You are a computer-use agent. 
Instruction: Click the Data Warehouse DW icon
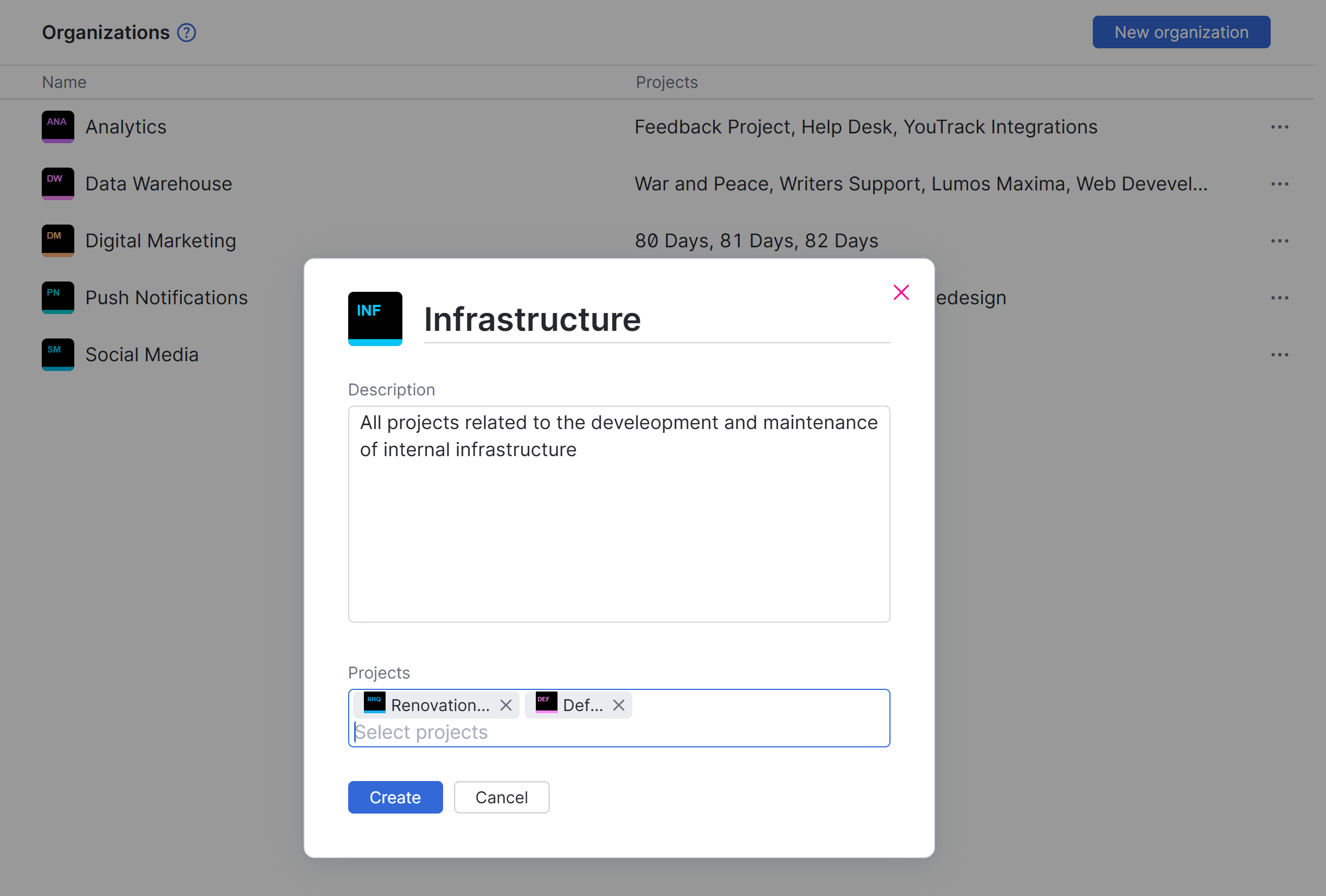tap(57, 183)
